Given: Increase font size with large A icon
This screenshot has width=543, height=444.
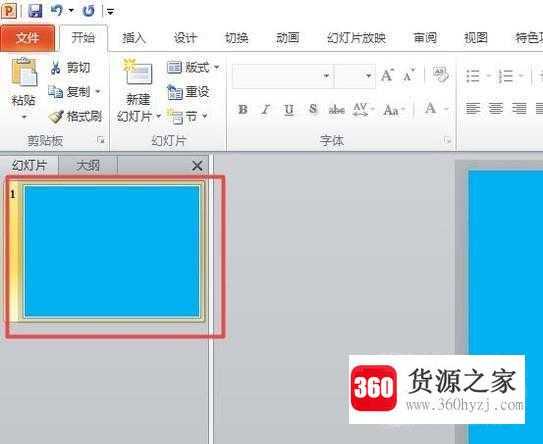Looking at the screenshot, I should tap(387, 75).
